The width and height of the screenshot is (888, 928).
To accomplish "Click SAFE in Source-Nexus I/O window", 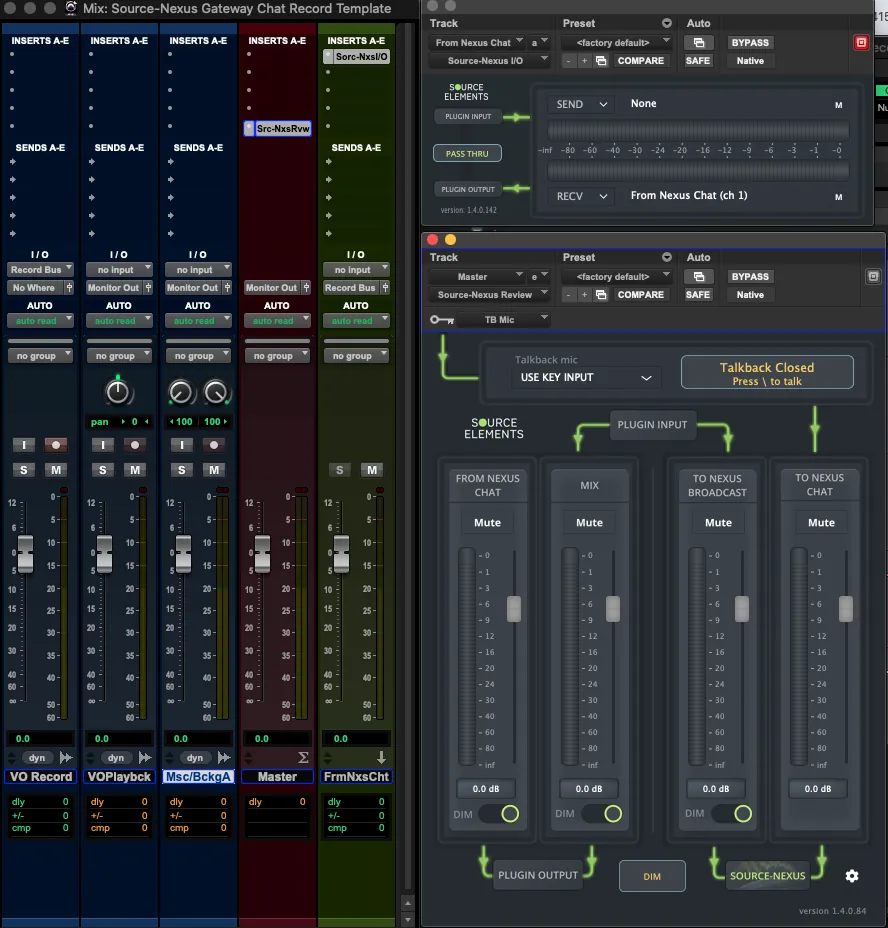I will pos(698,61).
